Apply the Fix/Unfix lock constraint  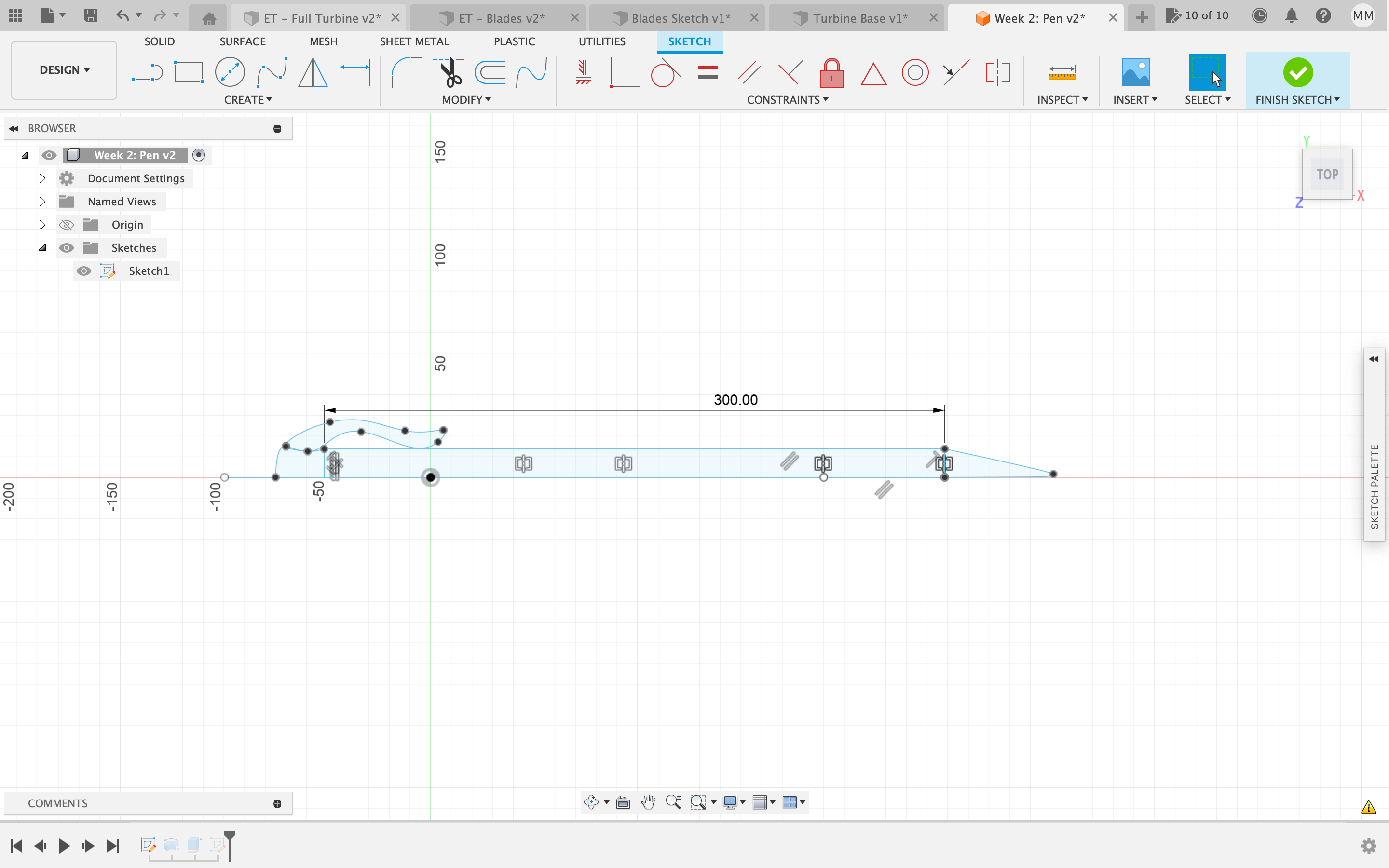point(831,73)
